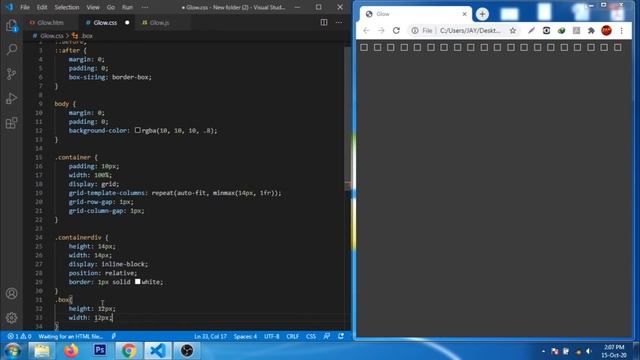Change language mode via CSS
640x360 pixels.
311,336
